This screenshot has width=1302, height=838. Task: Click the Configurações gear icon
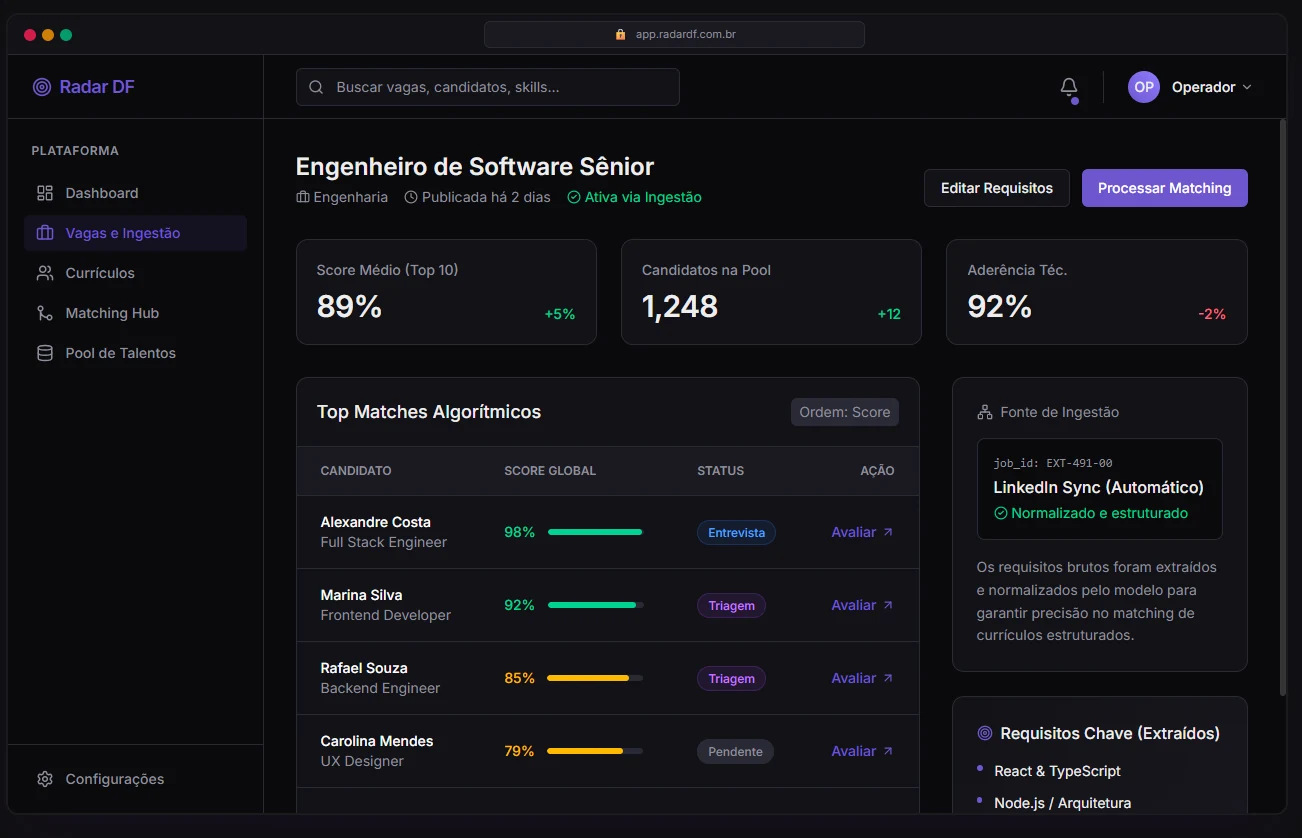coord(45,779)
